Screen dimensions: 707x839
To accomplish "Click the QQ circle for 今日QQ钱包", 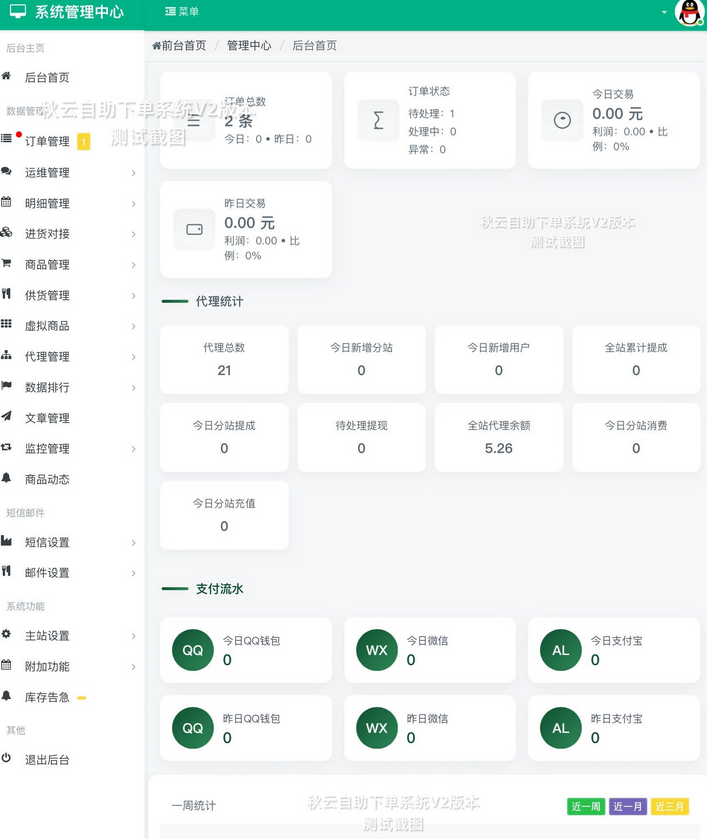I will tap(193, 650).
